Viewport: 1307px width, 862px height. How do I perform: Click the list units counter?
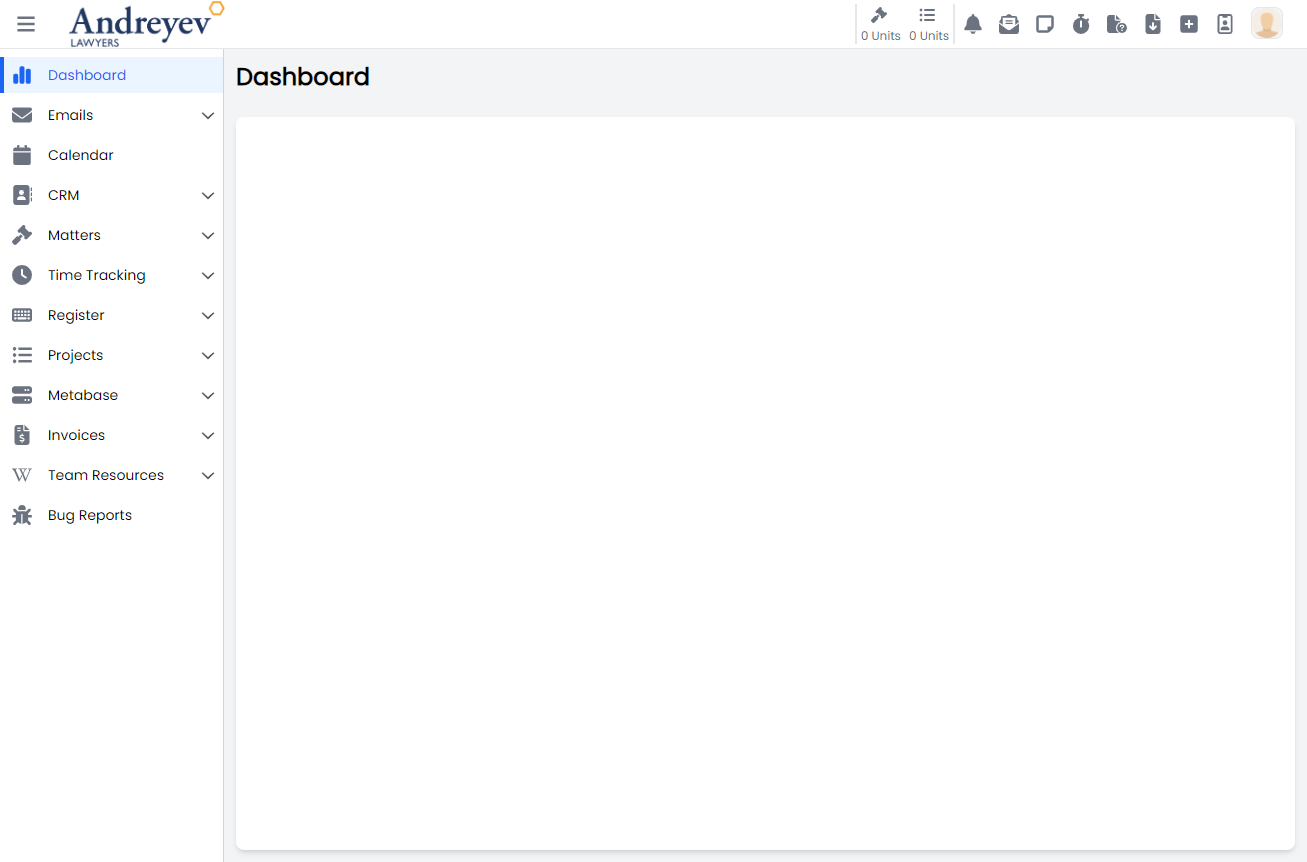(928, 24)
